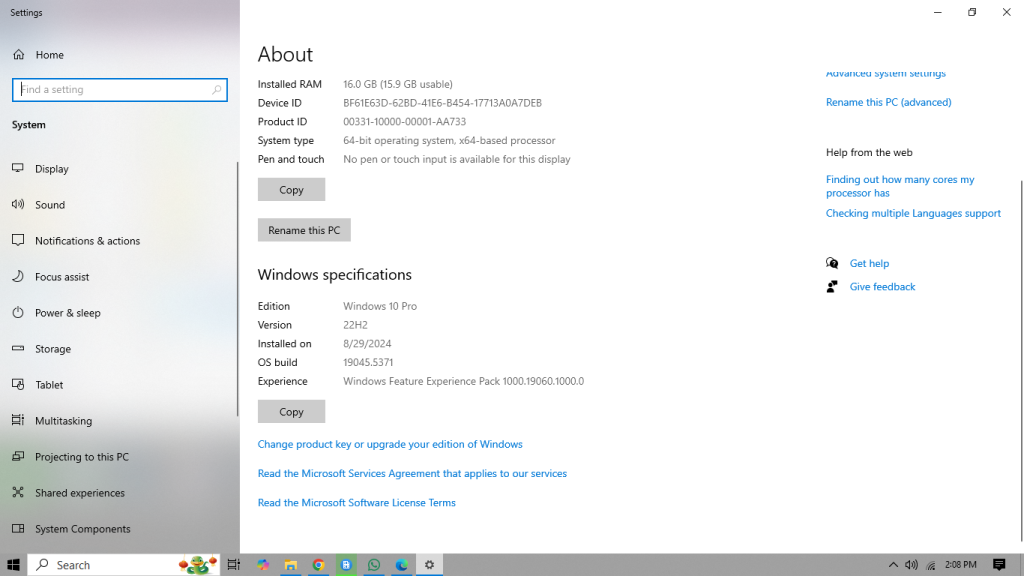The image size is (1024, 576).
Task: Open Microsoft Software License Terms link
Action: click(x=357, y=503)
